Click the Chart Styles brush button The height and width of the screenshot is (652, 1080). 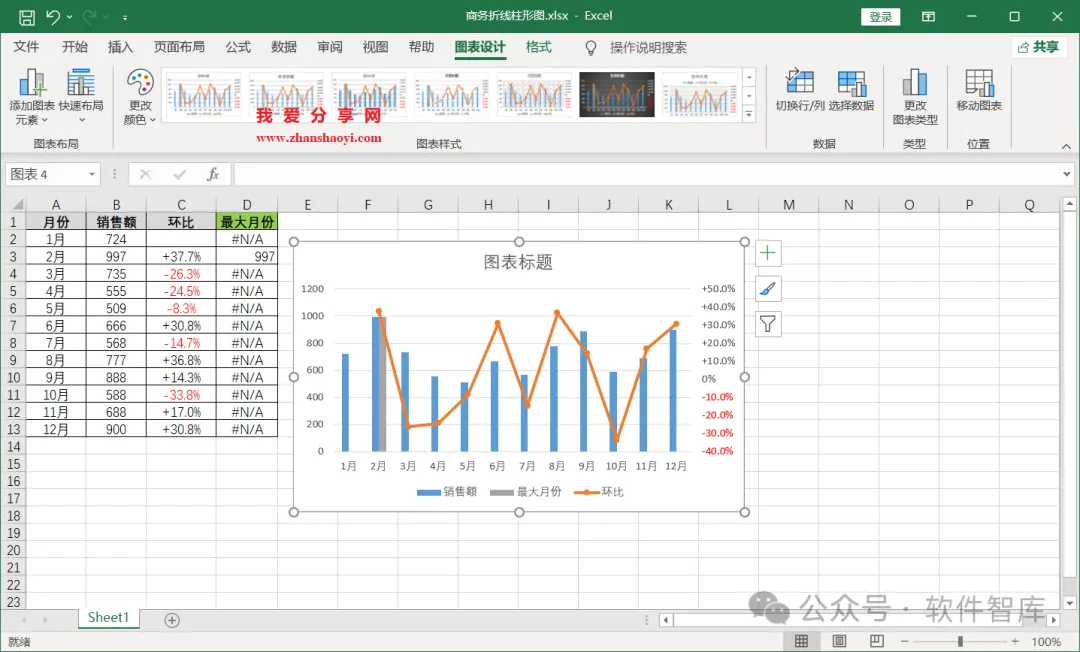click(768, 289)
